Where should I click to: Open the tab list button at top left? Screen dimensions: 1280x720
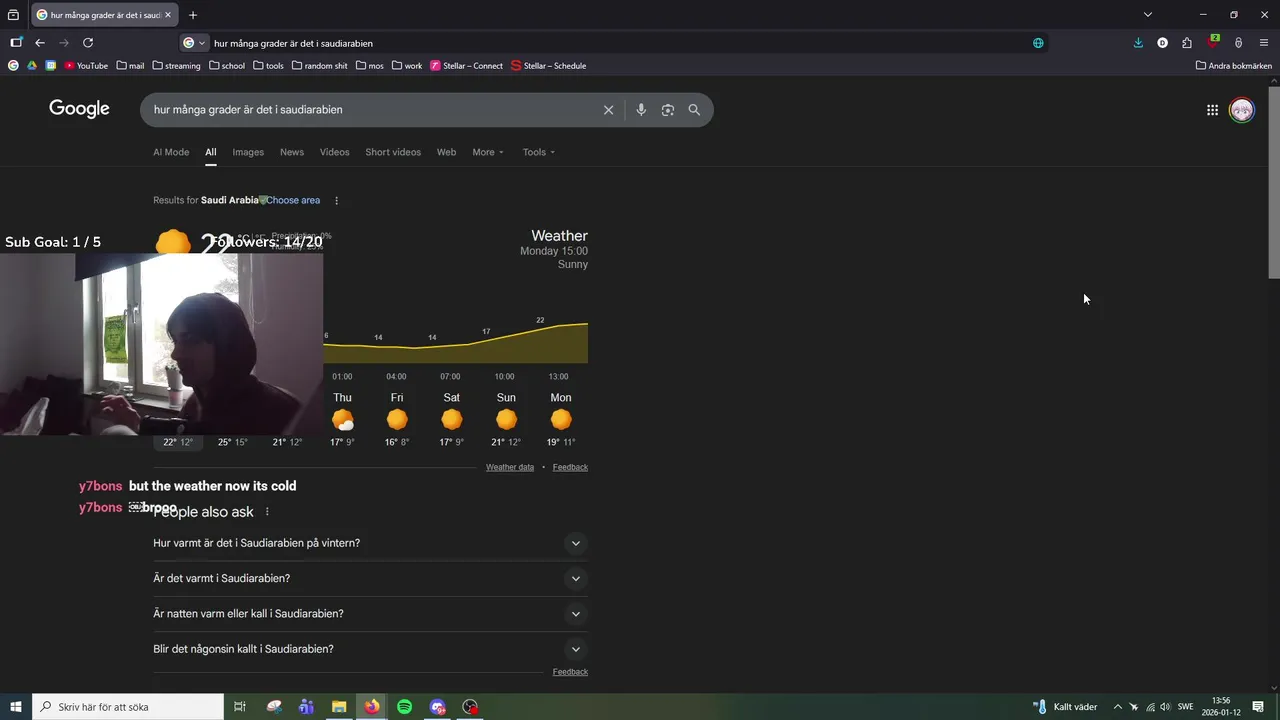[x=13, y=15]
